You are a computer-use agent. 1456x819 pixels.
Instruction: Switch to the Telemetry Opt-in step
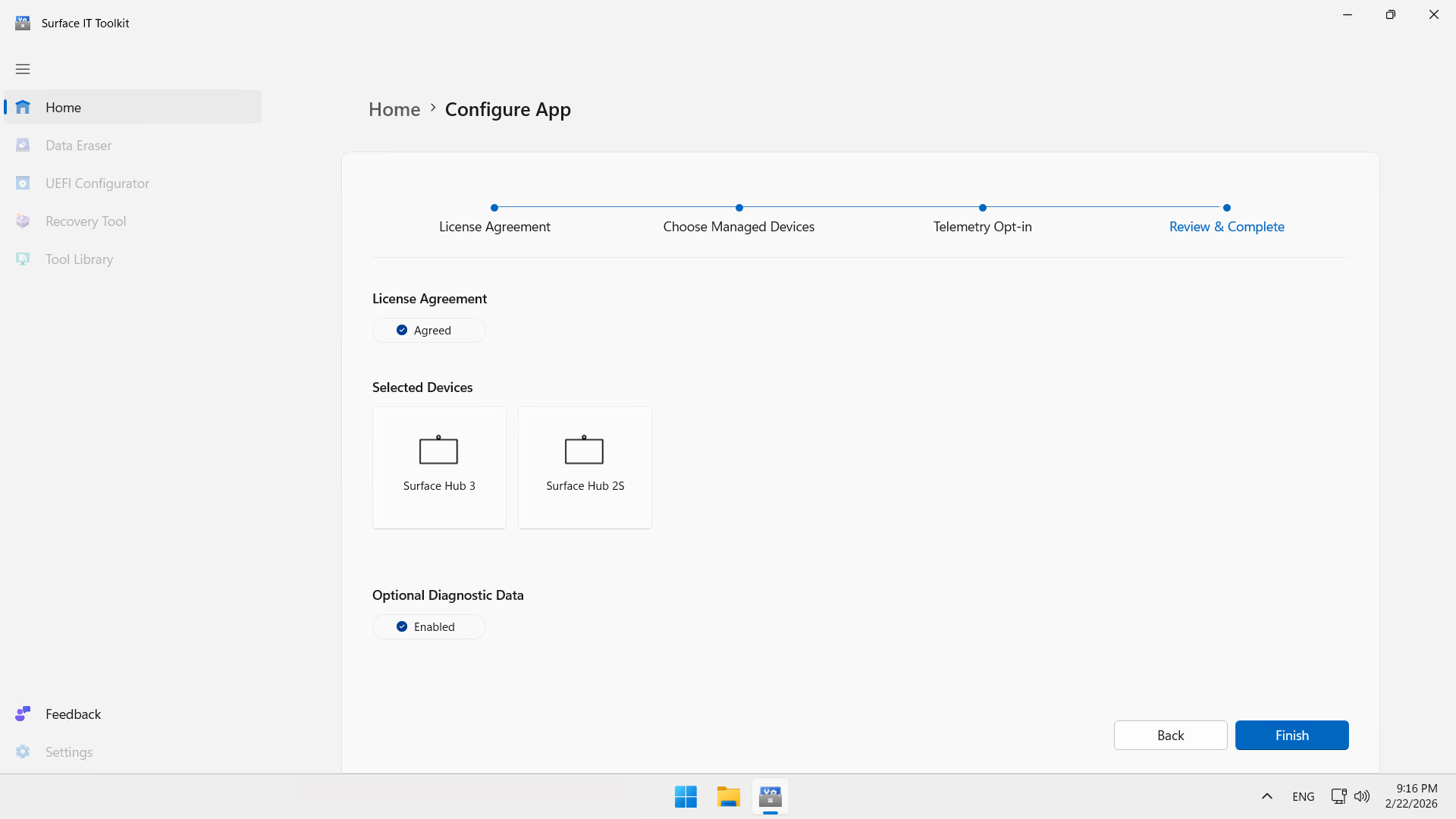[x=982, y=226]
